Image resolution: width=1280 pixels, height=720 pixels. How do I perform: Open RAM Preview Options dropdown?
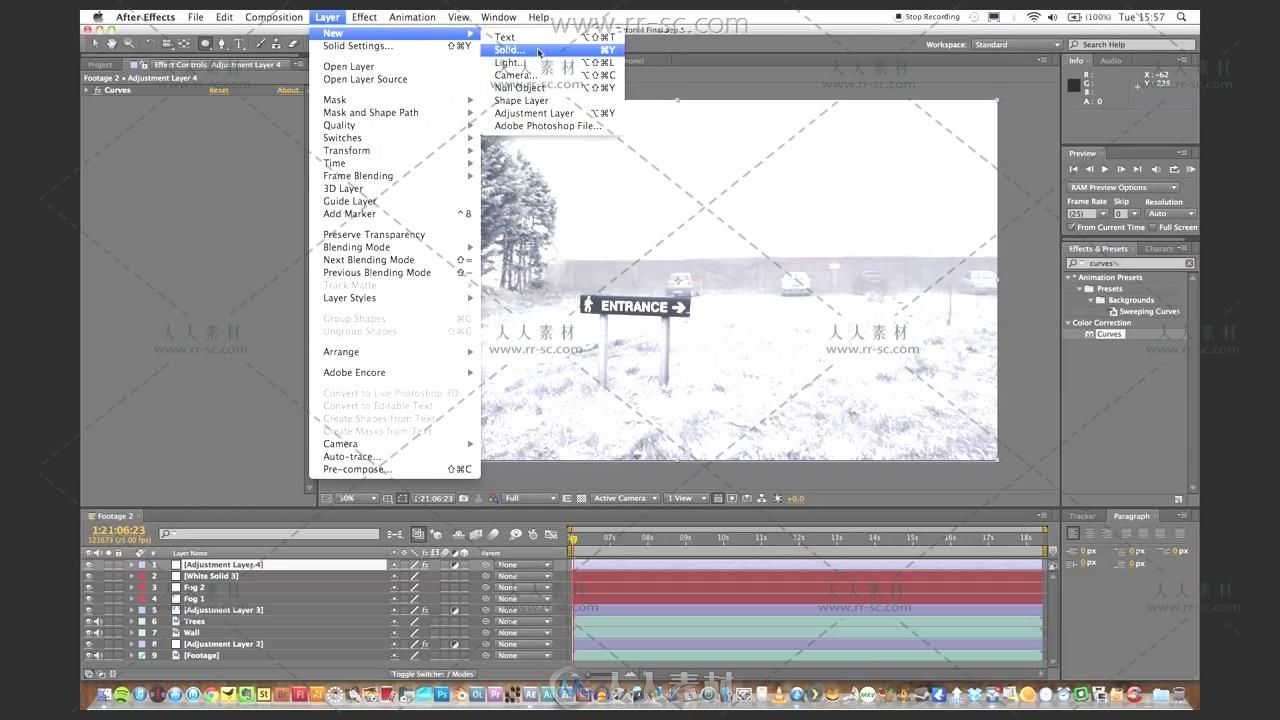pos(1123,187)
